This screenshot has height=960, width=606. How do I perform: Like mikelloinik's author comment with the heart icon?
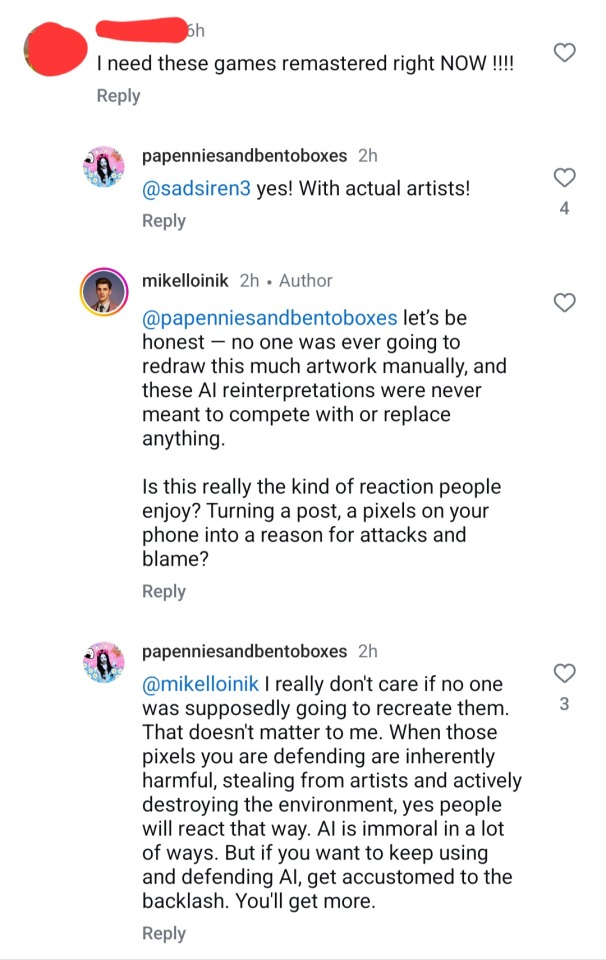564,302
